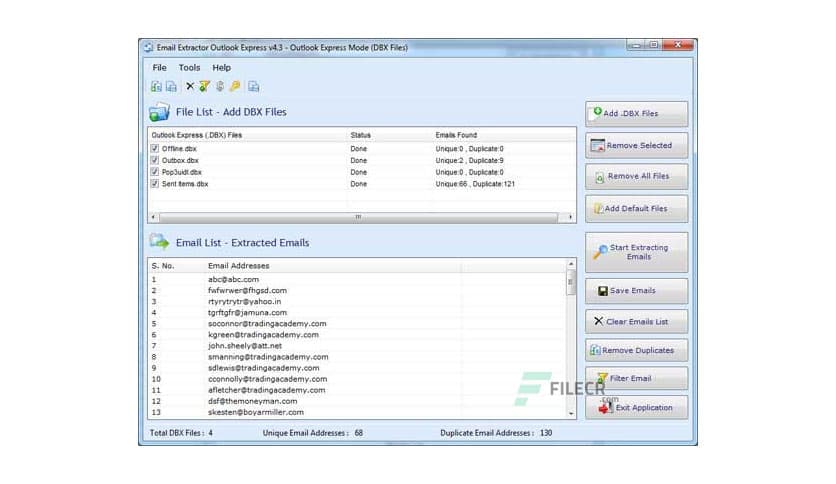Click 'Unique:2 , Duplicate:9' cell
Viewport: 836px width, 484px height.
469,160
